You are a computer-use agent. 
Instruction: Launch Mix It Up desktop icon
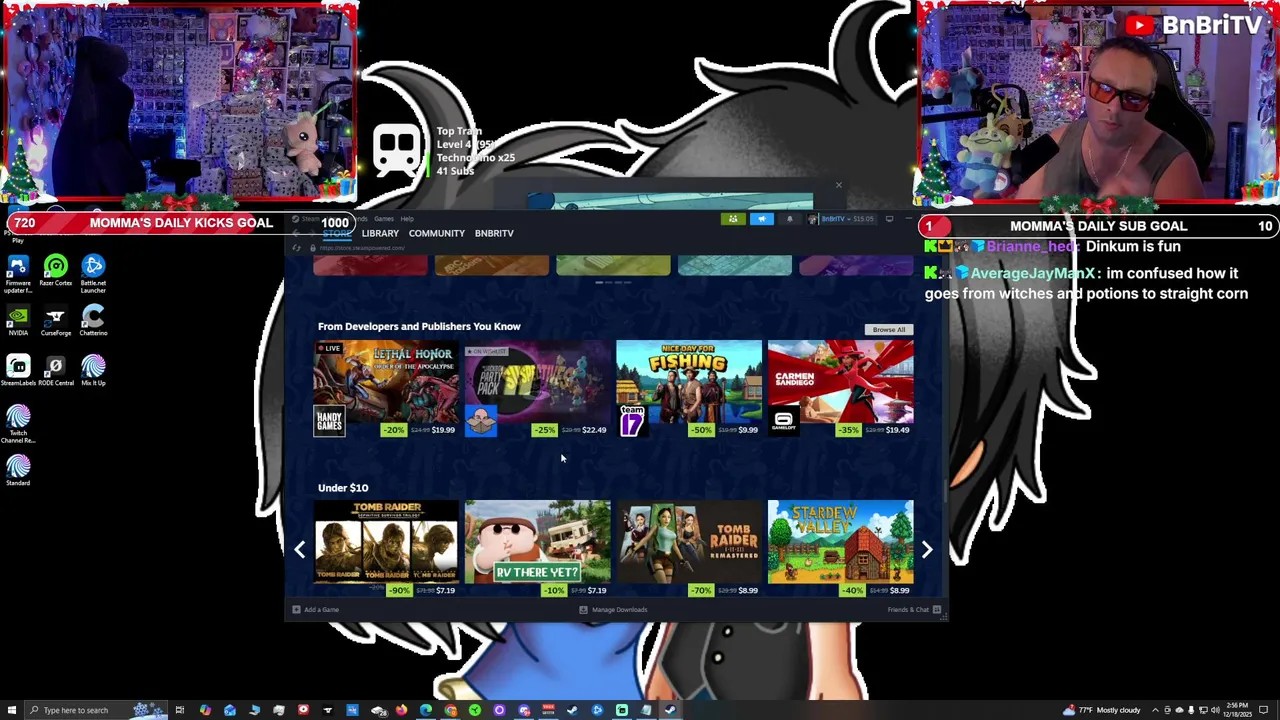[x=93, y=371]
